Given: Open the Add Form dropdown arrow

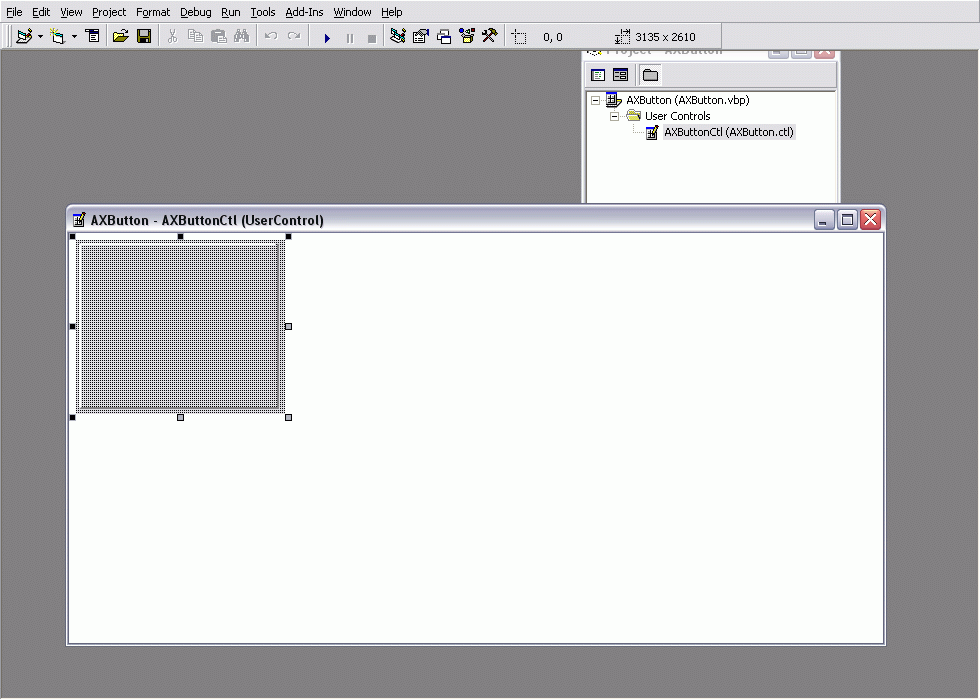Looking at the screenshot, I should 72,36.
